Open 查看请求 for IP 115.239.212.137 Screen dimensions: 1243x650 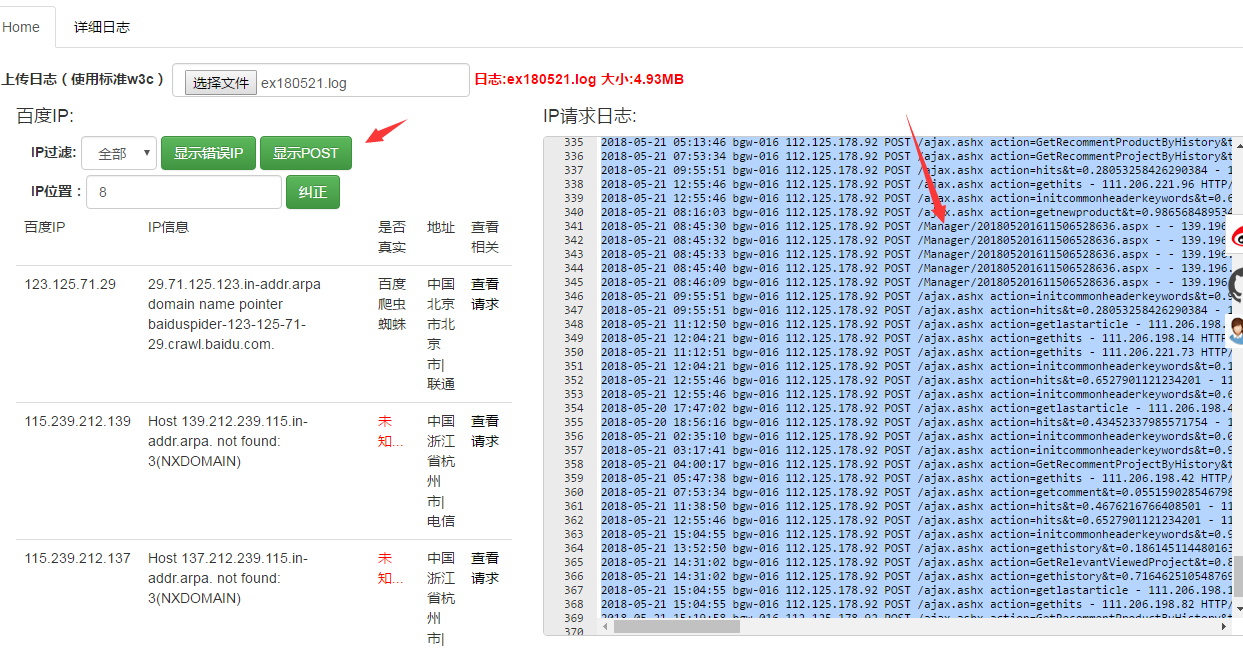[x=485, y=568]
